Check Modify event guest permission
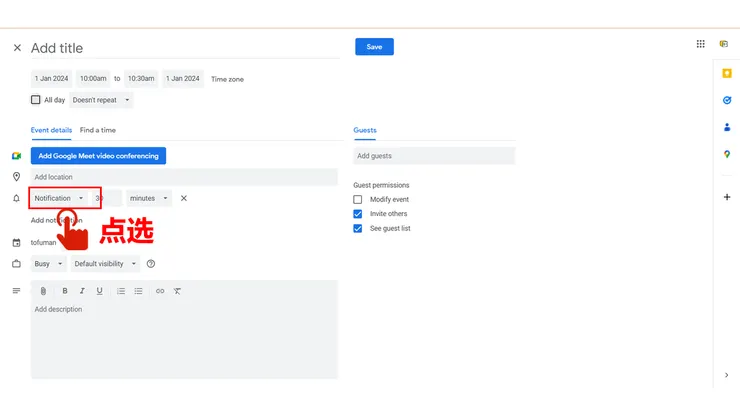 click(x=358, y=200)
